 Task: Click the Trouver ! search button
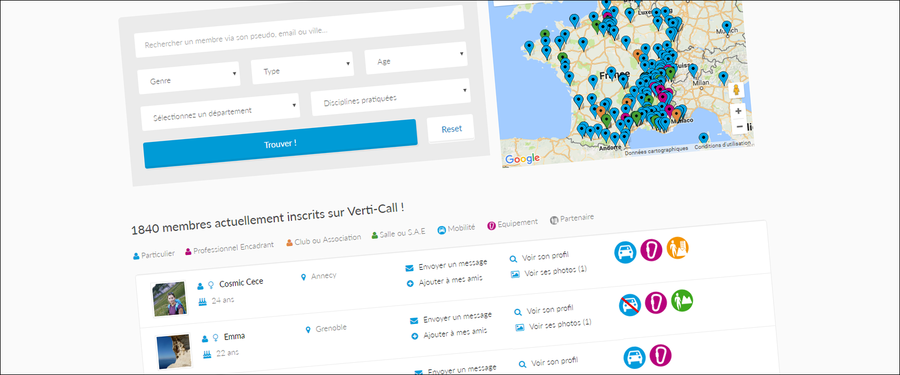pyautogui.click(x=280, y=144)
